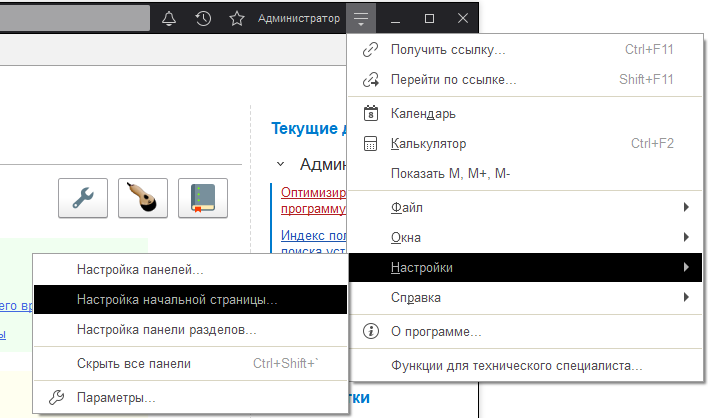Expand the Справка submenu
This screenshot has height=418, width=708.
point(415,297)
